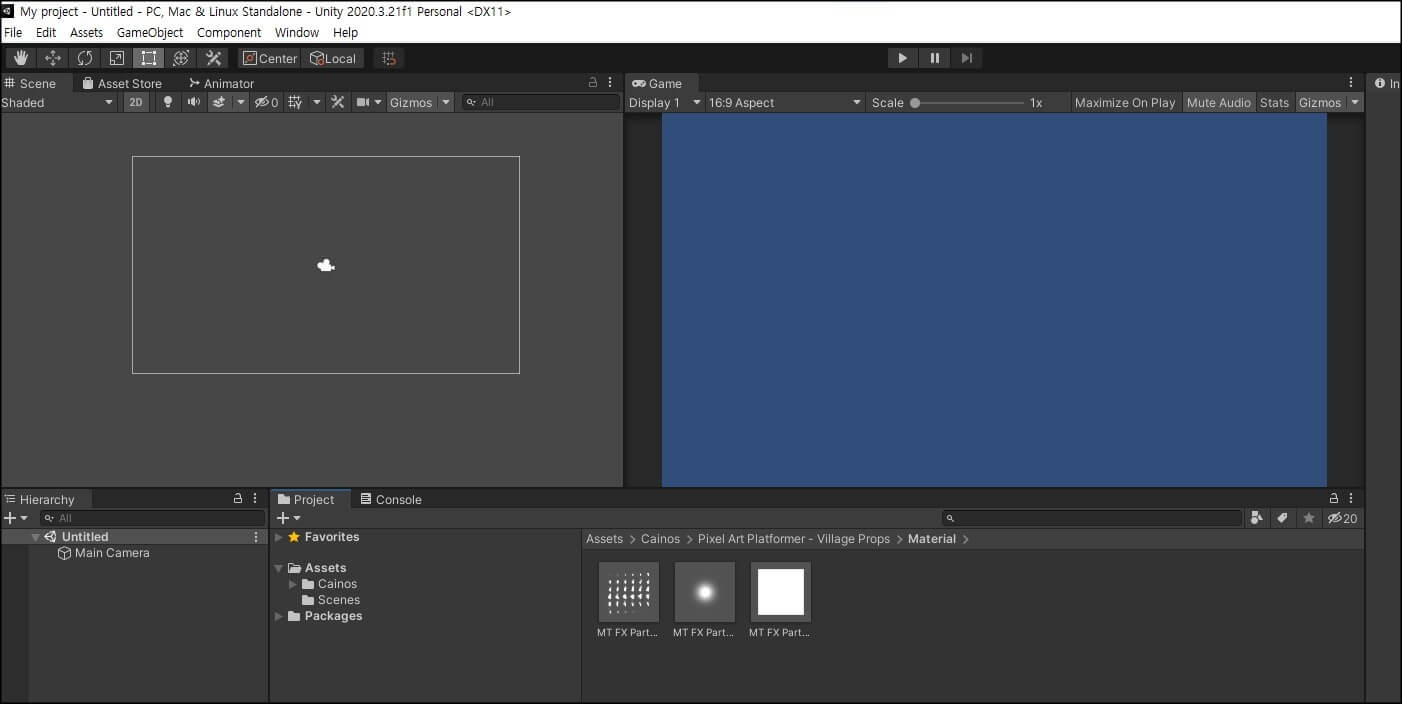Select the Rotate tool
Screen dimensions: 1402x704
(85, 58)
